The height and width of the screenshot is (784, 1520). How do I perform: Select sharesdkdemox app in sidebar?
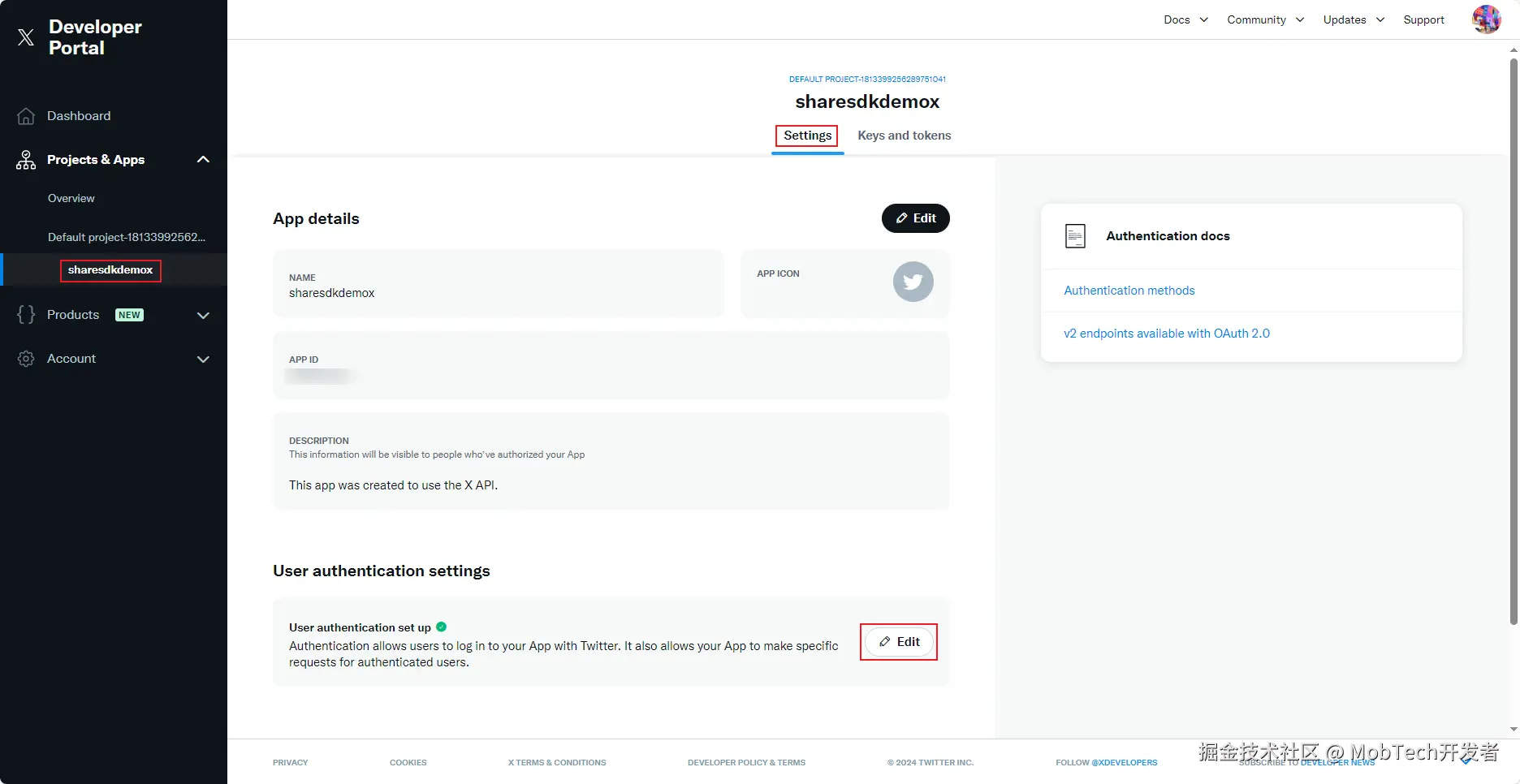[x=110, y=270]
